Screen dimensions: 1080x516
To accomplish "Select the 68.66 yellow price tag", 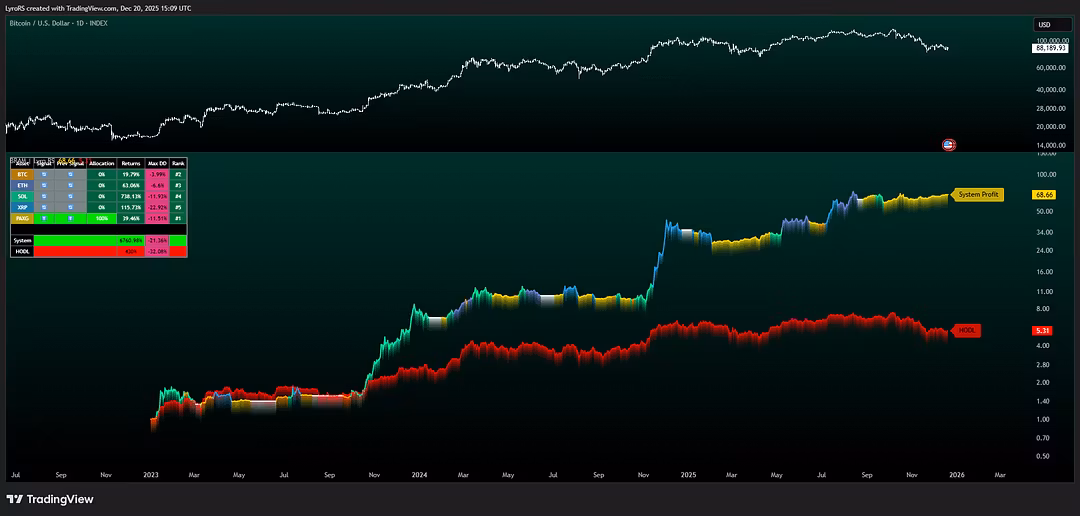I will (1044, 195).
